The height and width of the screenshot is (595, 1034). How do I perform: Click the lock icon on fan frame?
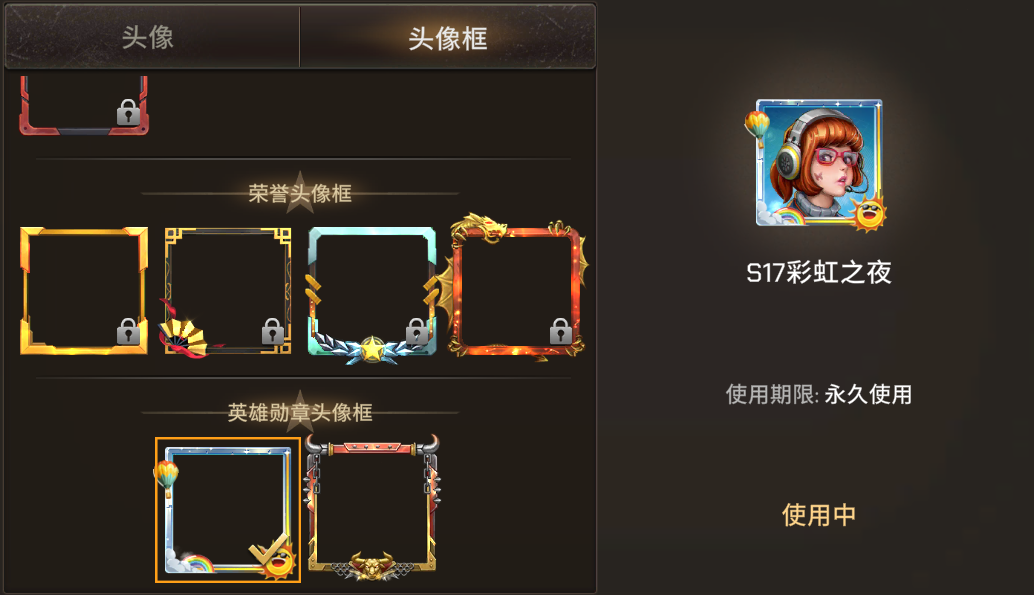point(272,331)
